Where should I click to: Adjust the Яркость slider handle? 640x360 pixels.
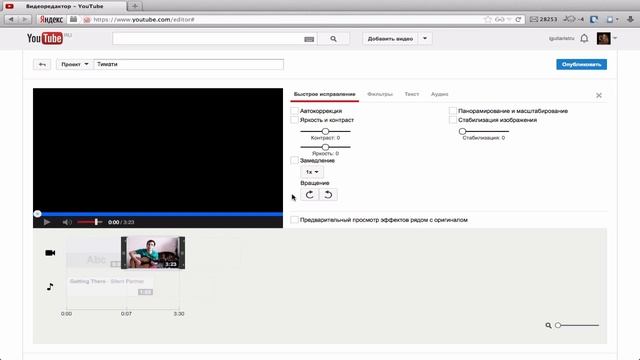325,147
